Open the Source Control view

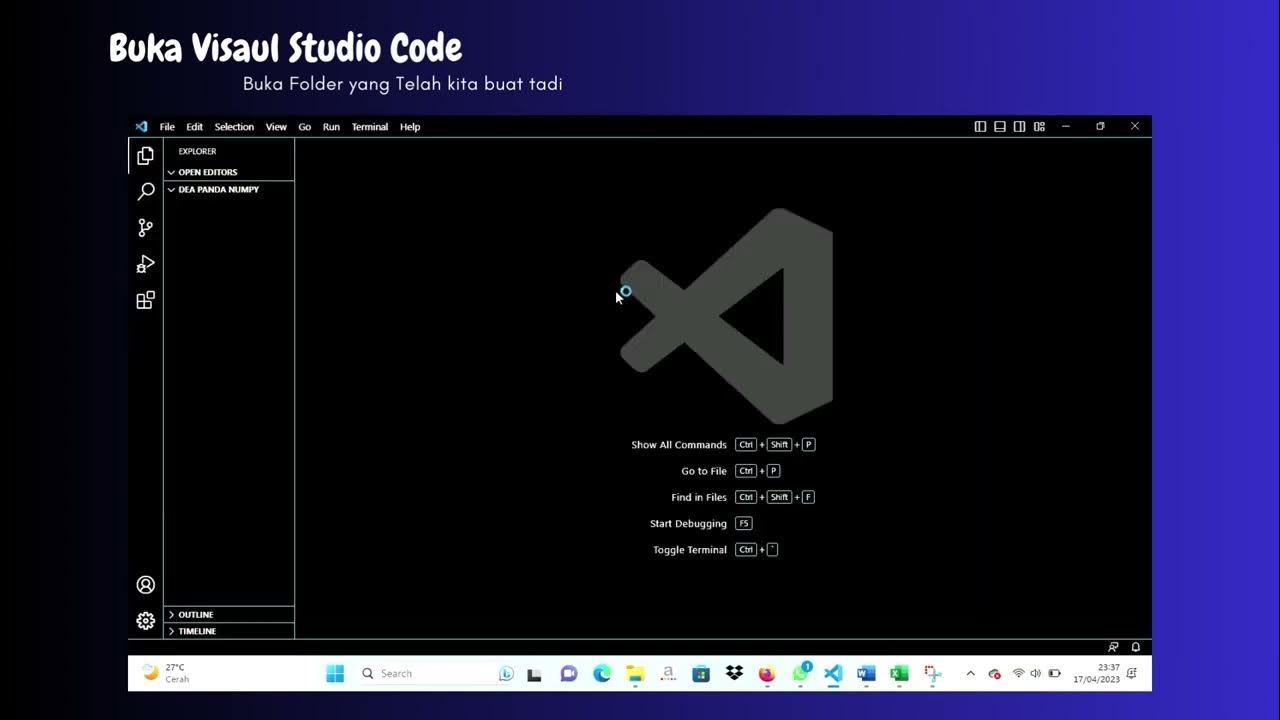point(145,228)
